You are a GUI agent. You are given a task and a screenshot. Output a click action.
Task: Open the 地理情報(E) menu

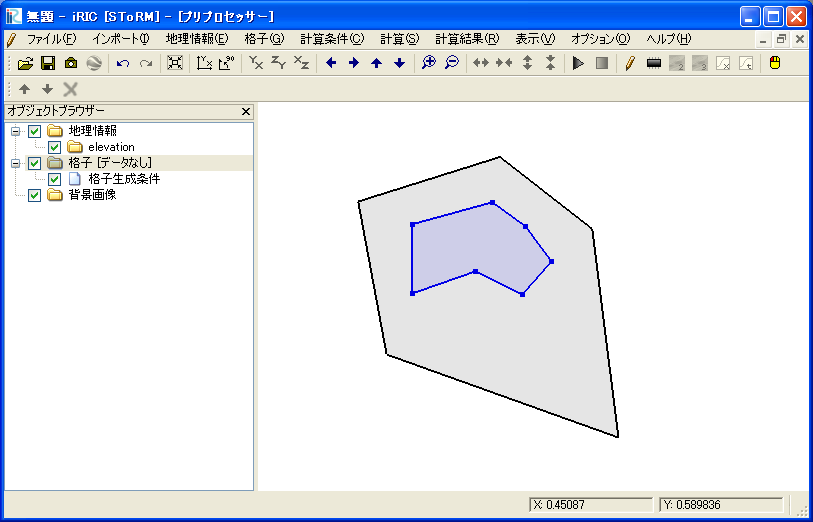(x=197, y=39)
